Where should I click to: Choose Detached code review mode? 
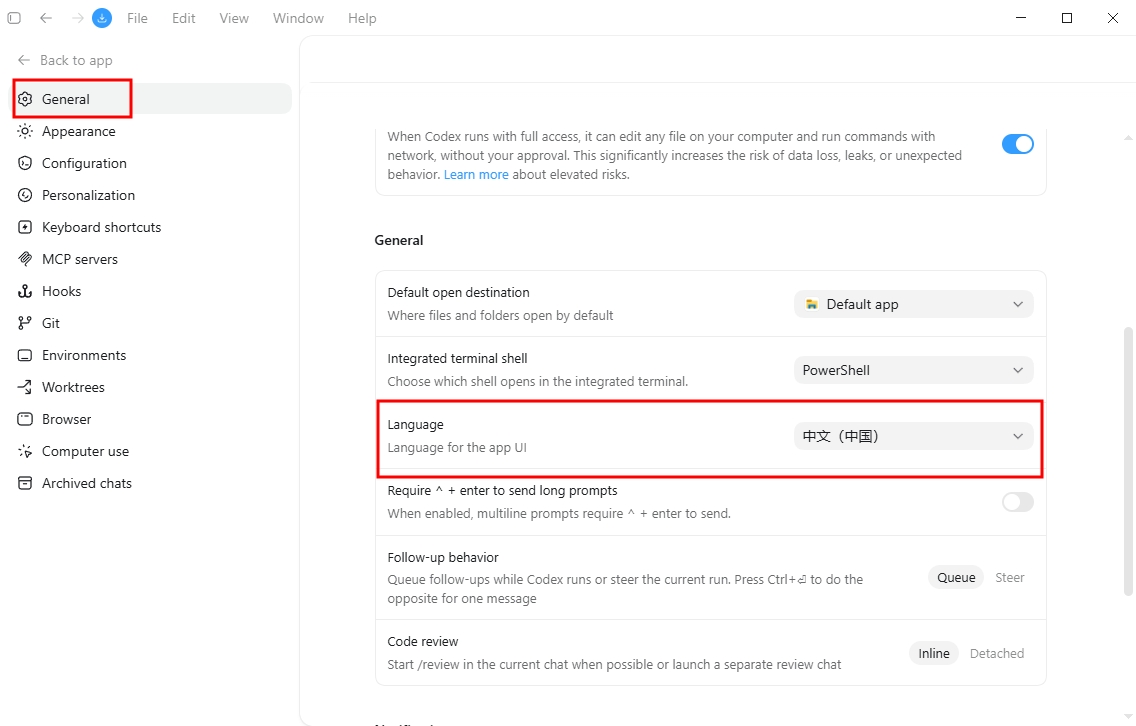click(997, 654)
